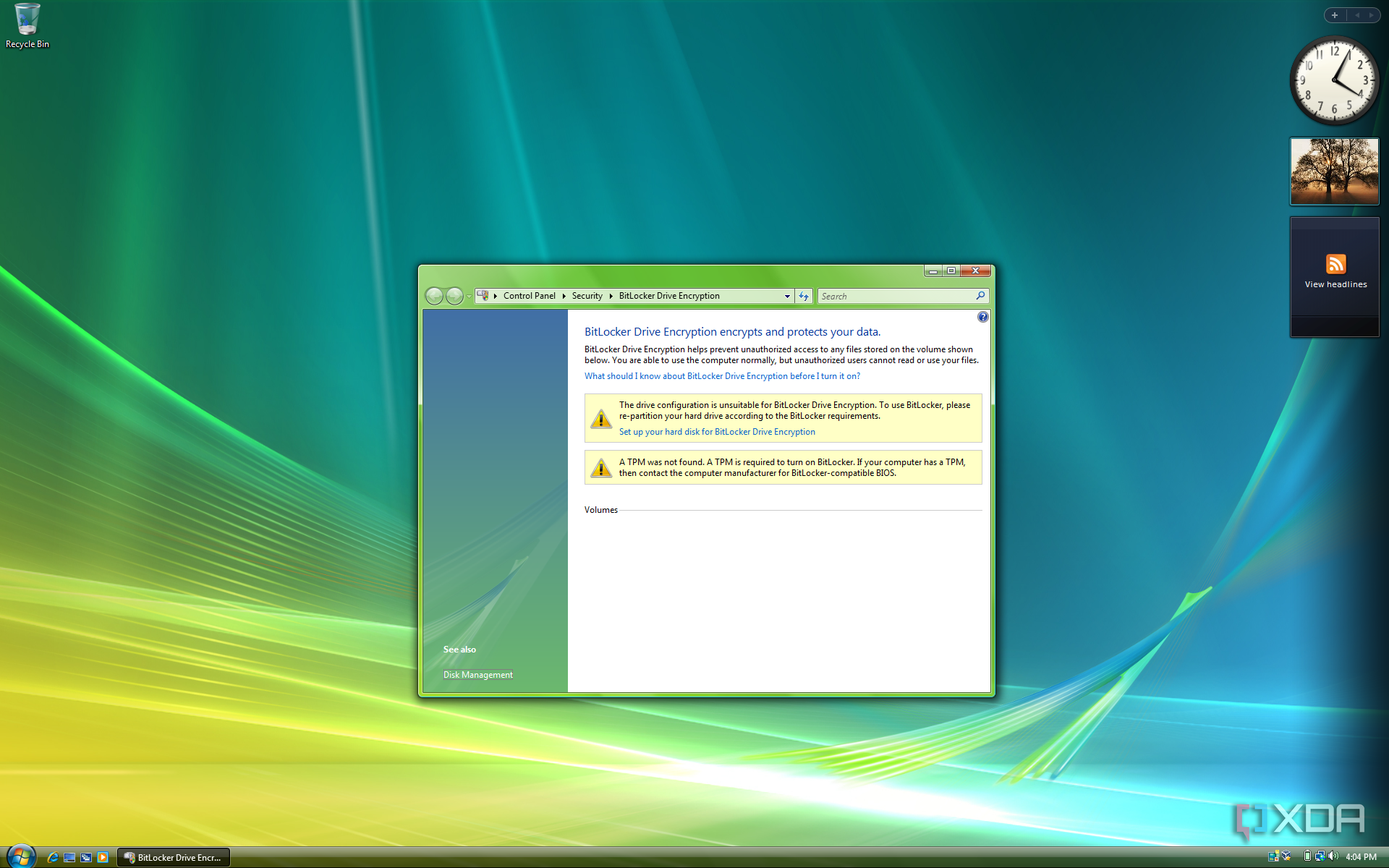Click the Security breadcrumb

click(x=587, y=296)
